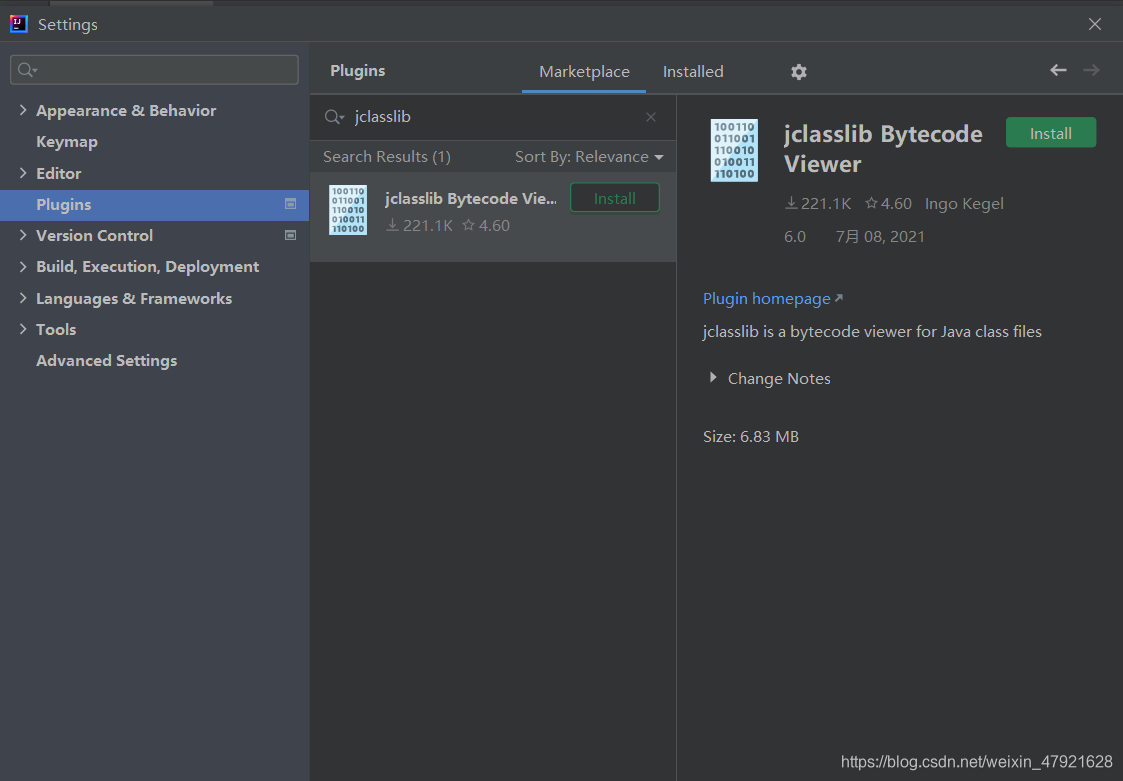This screenshot has width=1123, height=781.
Task: Click the jclasslib plugin search field
Action: pos(494,117)
